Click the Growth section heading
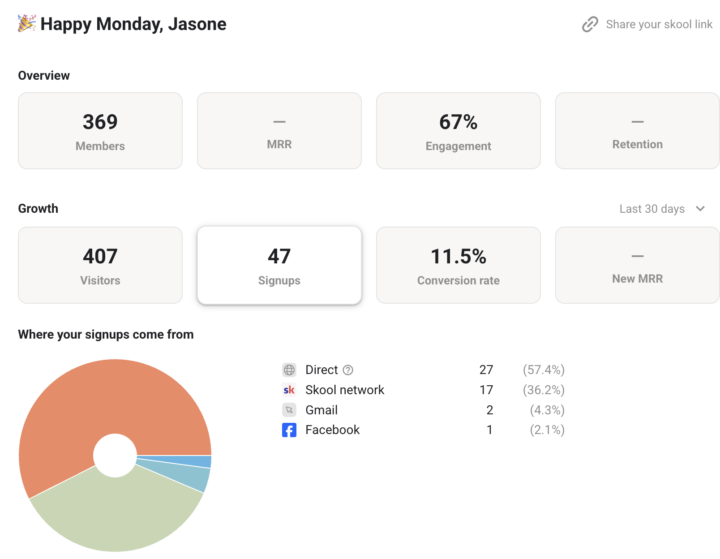 pyautogui.click(x=38, y=209)
